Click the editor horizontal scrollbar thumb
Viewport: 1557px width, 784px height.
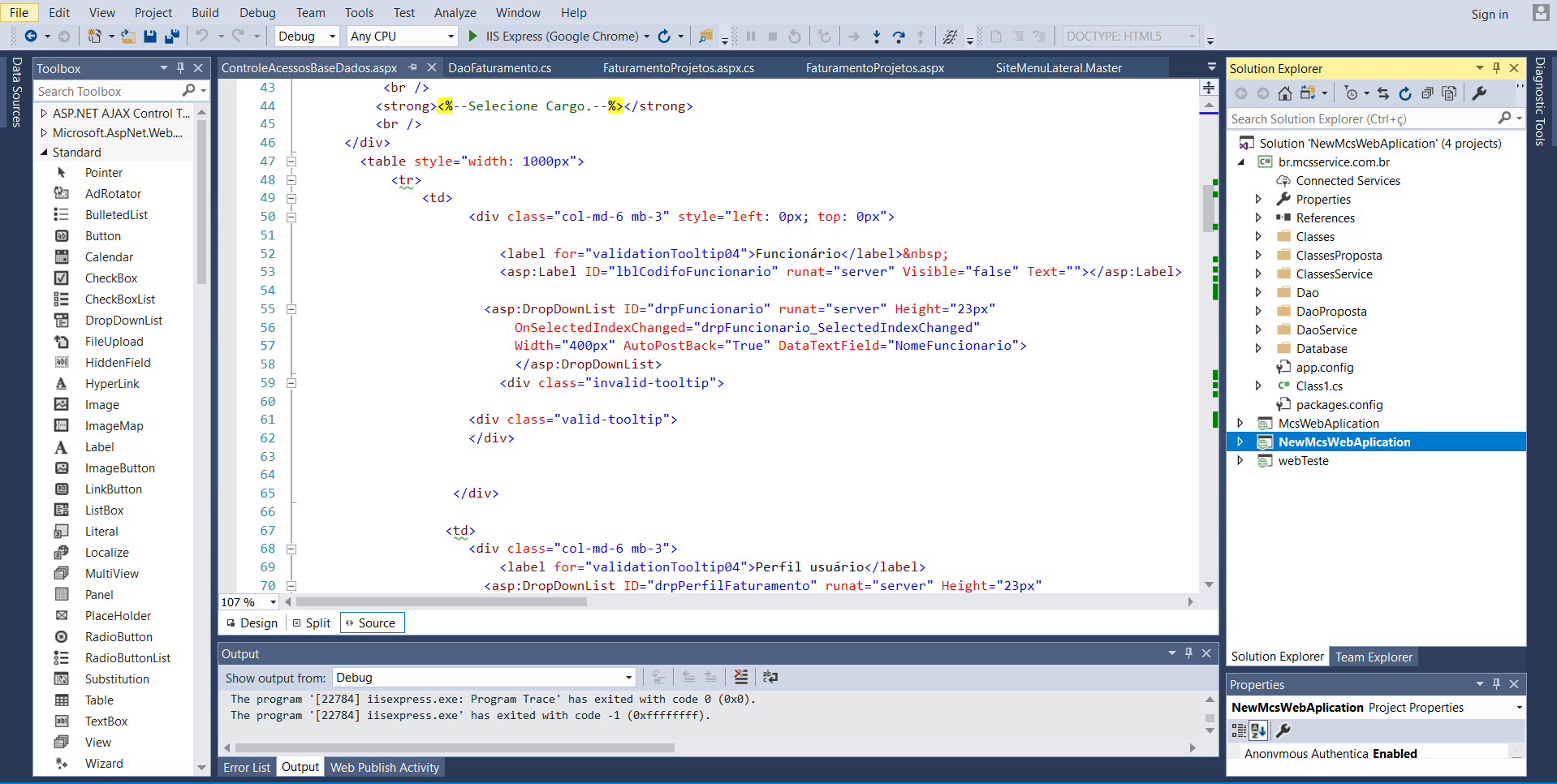442,602
